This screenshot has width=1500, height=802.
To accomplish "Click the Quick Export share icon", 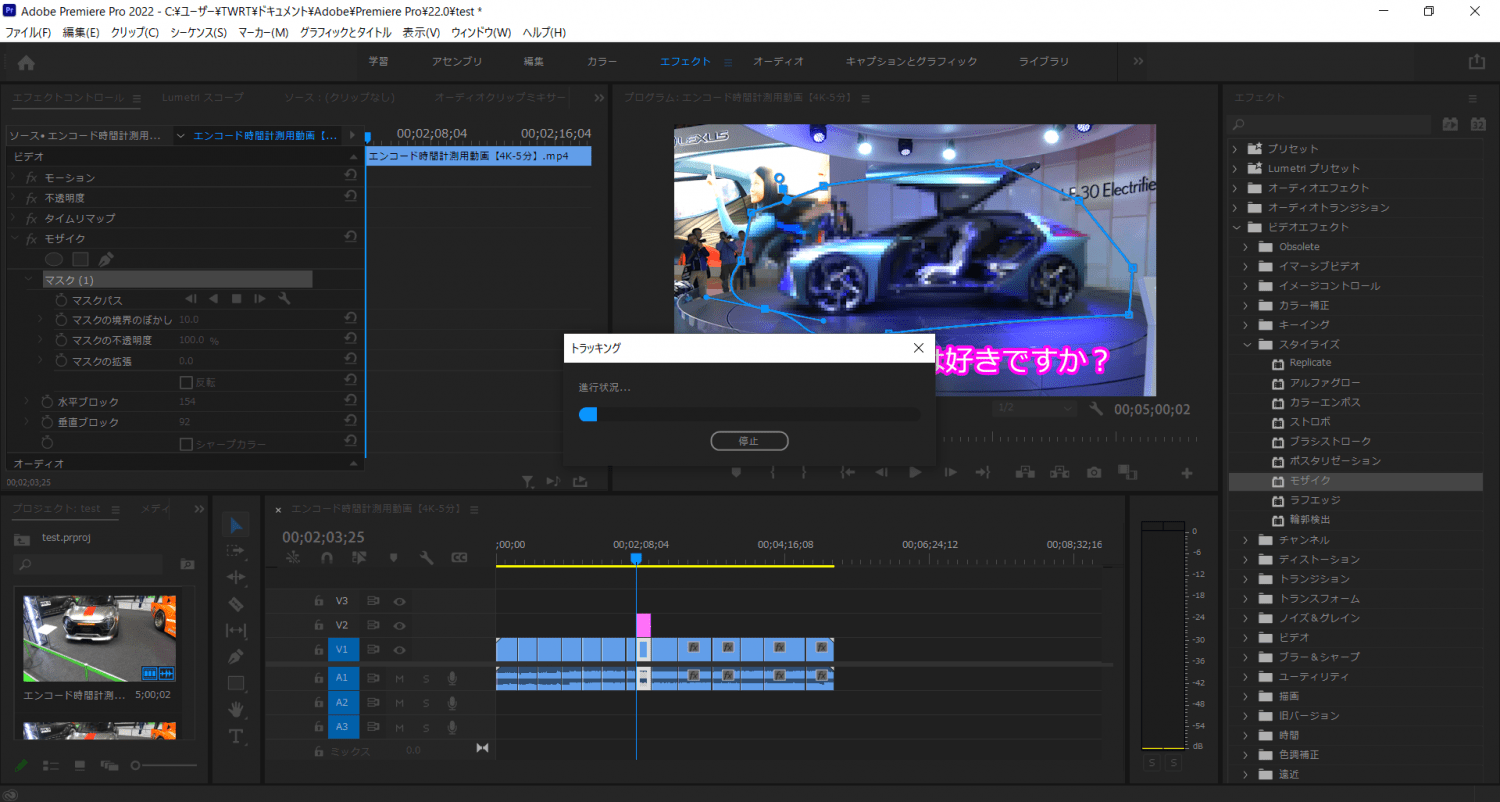I will [x=1477, y=62].
